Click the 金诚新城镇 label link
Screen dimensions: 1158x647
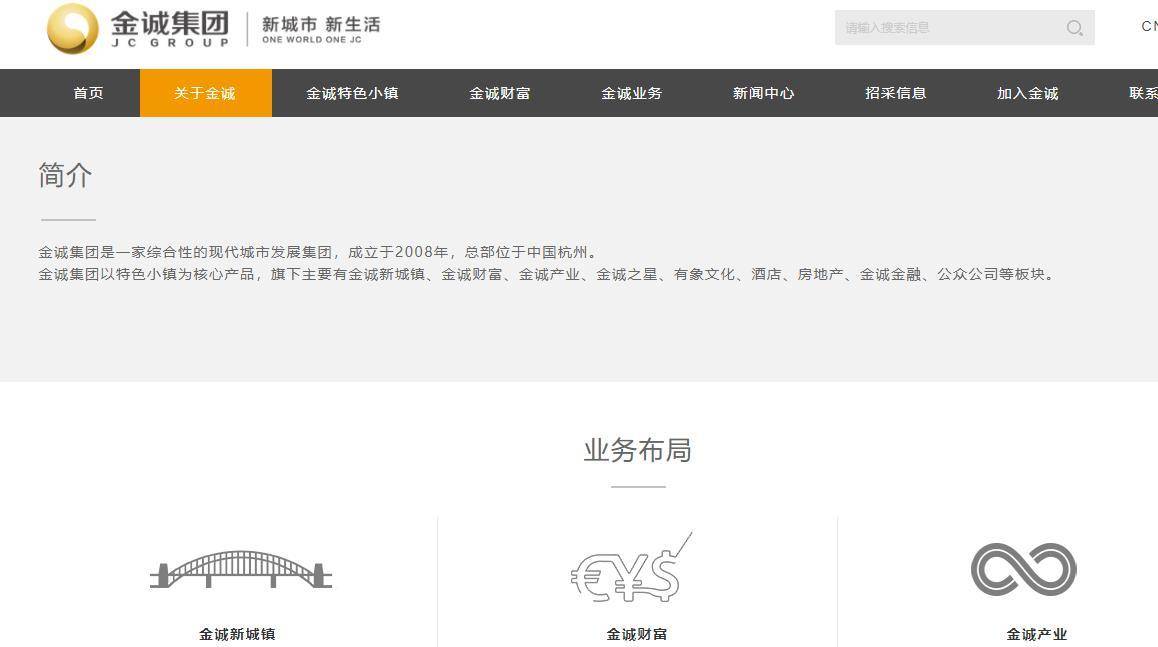point(237,633)
